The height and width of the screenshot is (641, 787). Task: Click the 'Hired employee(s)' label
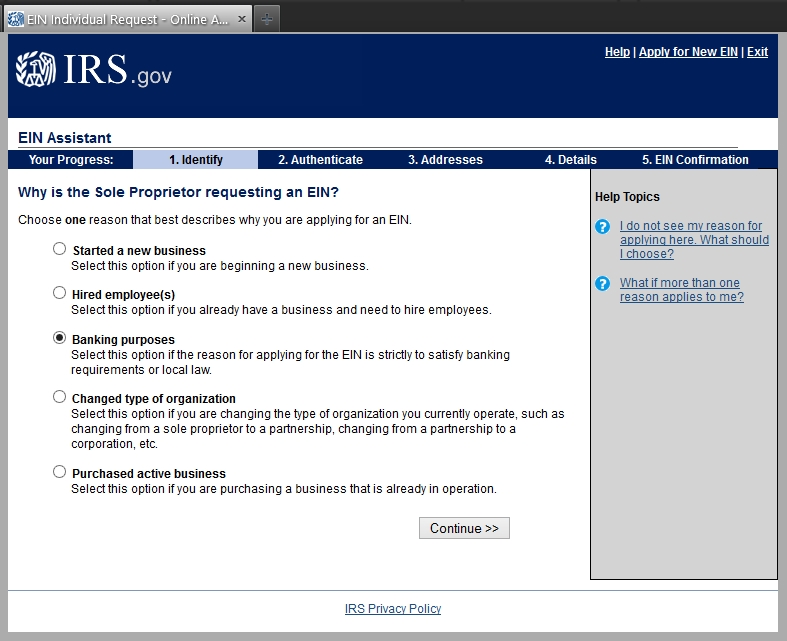(123, 295)
